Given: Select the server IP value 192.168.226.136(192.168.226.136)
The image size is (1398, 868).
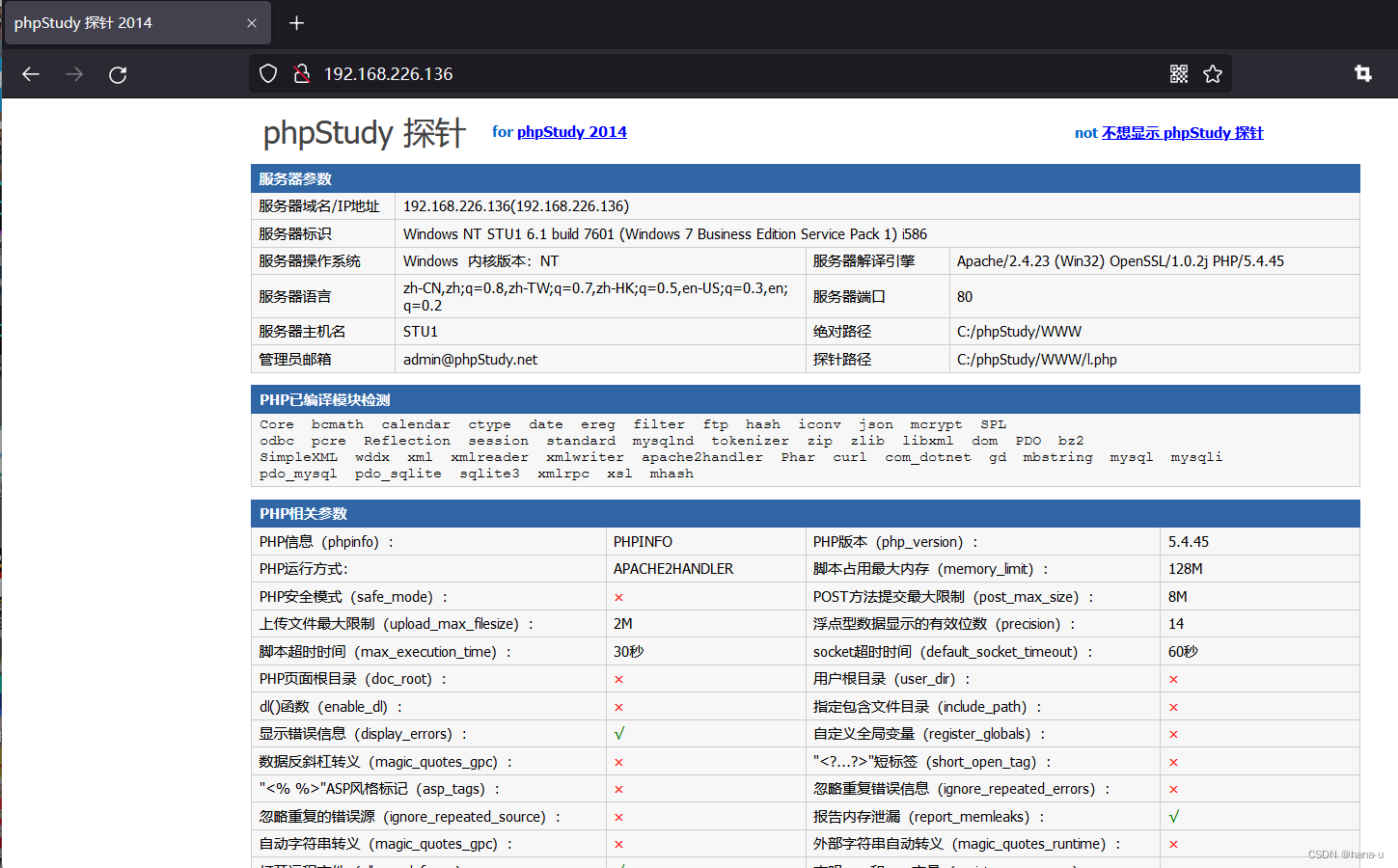Looking at the screenshot, I should pyautogui.click(x=516, y=206).
